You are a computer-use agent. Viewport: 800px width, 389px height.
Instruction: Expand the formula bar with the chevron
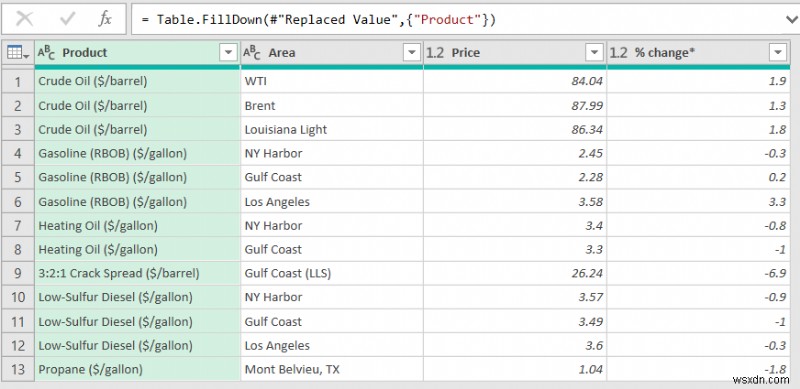click(x=792, y=19)
